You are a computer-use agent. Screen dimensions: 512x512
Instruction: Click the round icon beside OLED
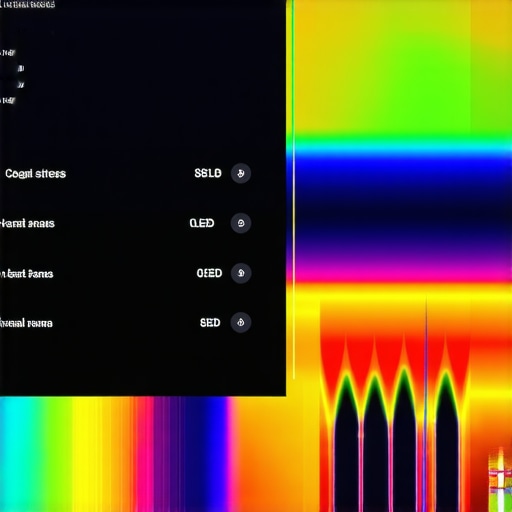(x=241, y=223)
